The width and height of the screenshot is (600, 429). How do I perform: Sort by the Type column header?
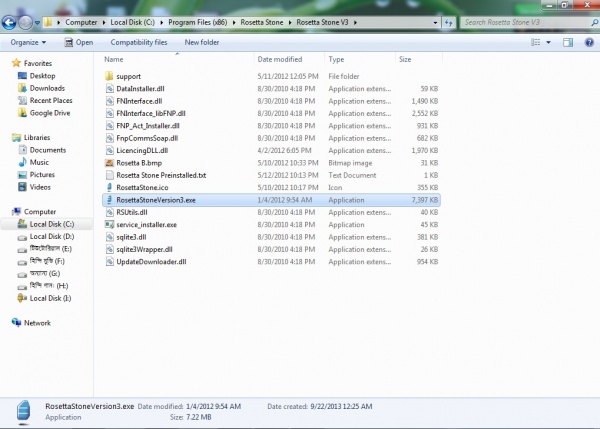336,59
